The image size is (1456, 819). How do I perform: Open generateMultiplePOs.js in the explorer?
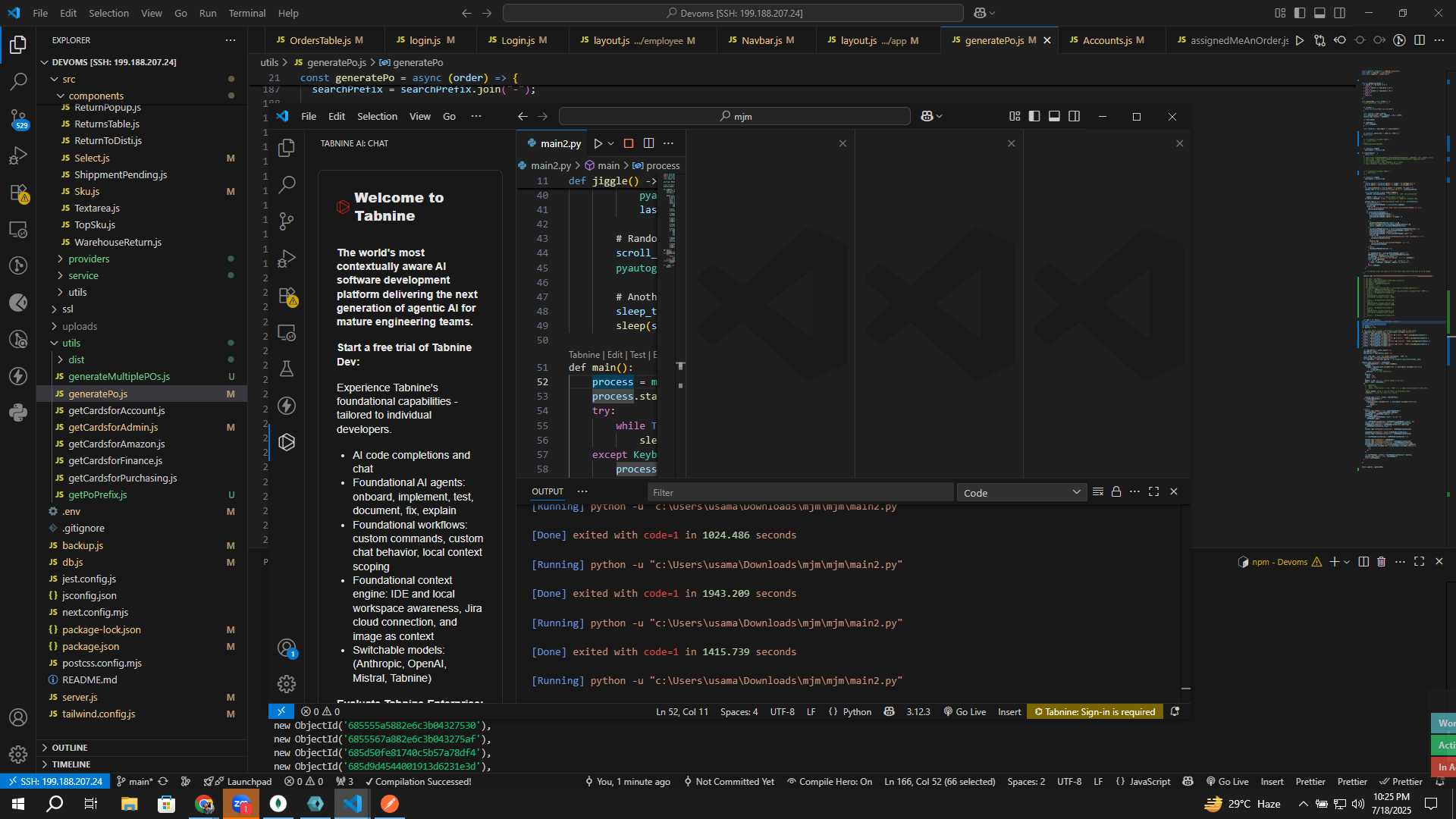(x=119, y=376)
